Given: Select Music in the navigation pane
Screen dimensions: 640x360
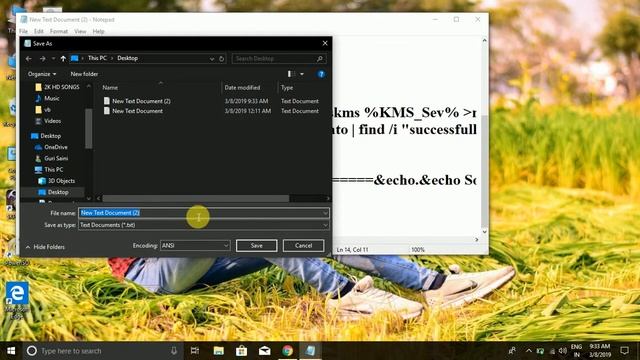Looking at the screenshot, I should [x=47, y=98].
